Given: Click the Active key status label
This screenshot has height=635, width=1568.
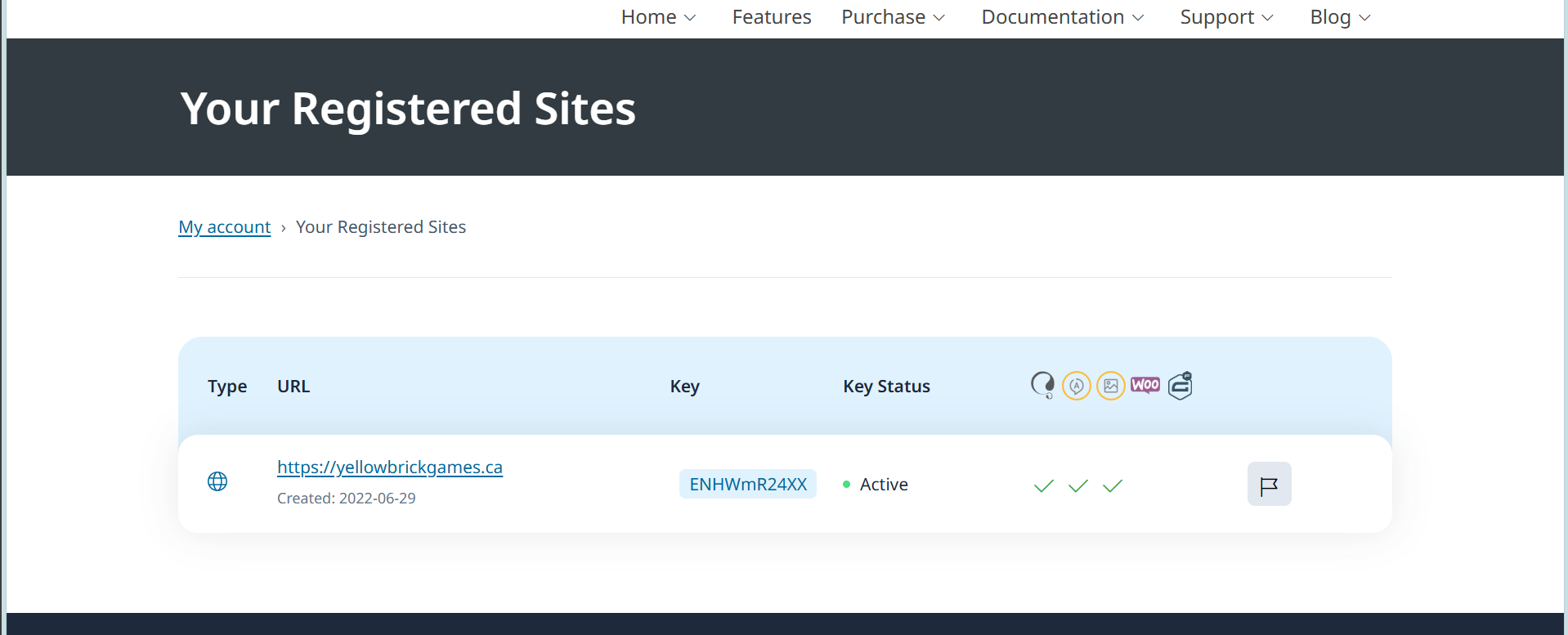Looking at the screenshot, I should 884,485.
